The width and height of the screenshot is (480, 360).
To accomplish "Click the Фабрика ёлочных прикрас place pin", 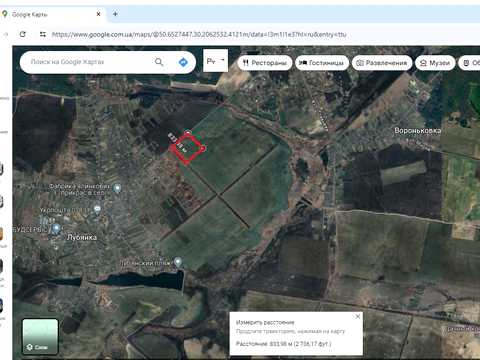I will [x=117, y=188].
